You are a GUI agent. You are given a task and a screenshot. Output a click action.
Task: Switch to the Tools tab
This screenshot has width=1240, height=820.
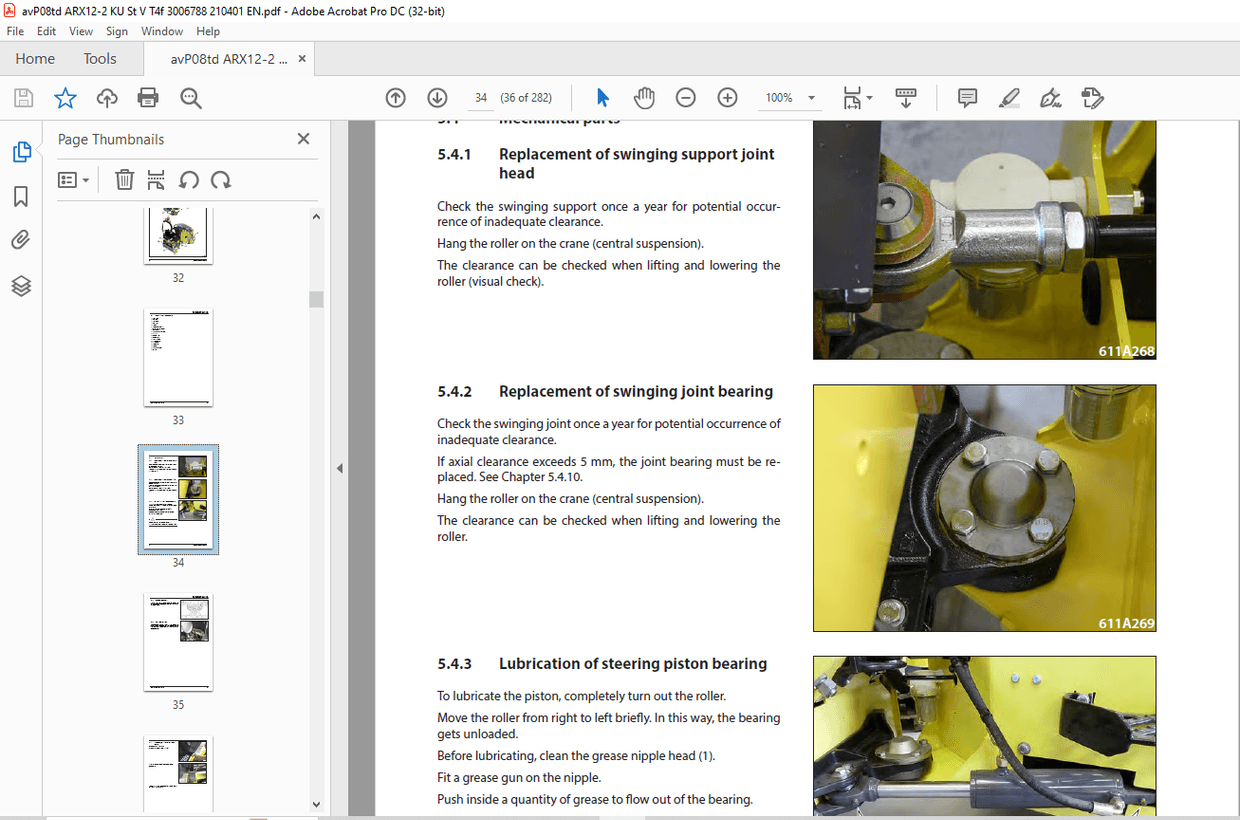[99, 58]
